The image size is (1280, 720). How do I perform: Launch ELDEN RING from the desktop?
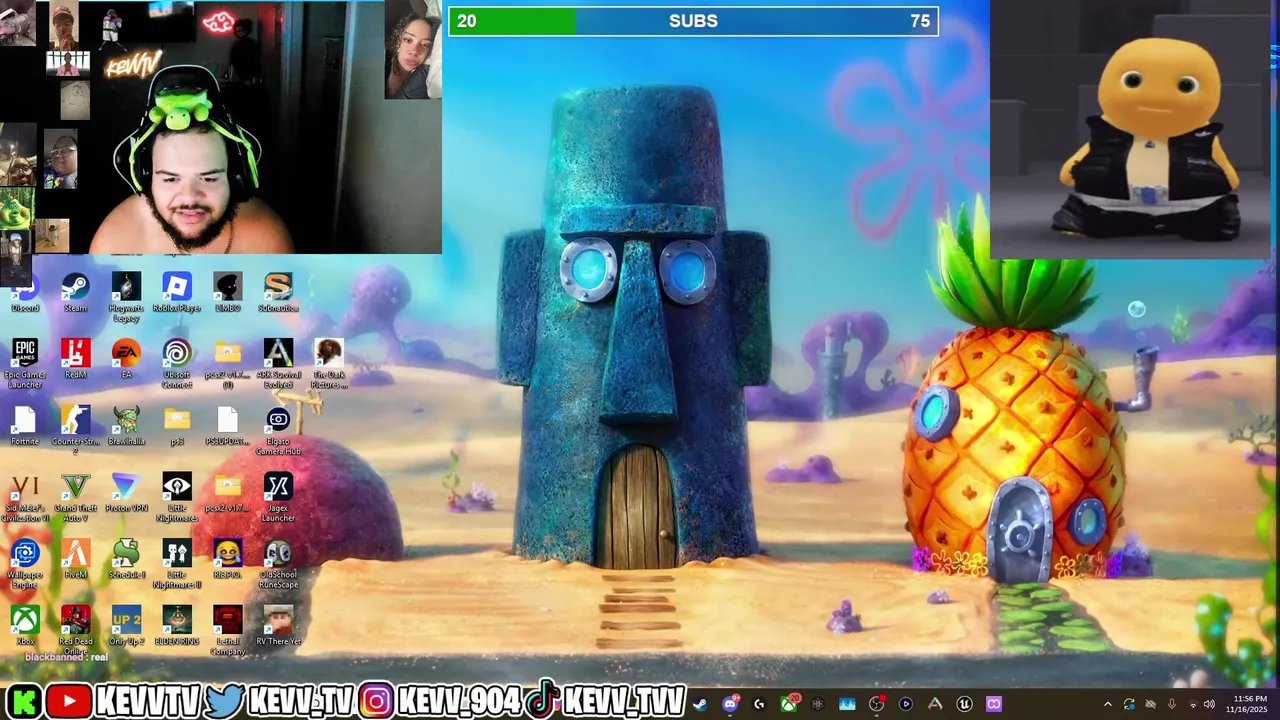click(177, 626)
